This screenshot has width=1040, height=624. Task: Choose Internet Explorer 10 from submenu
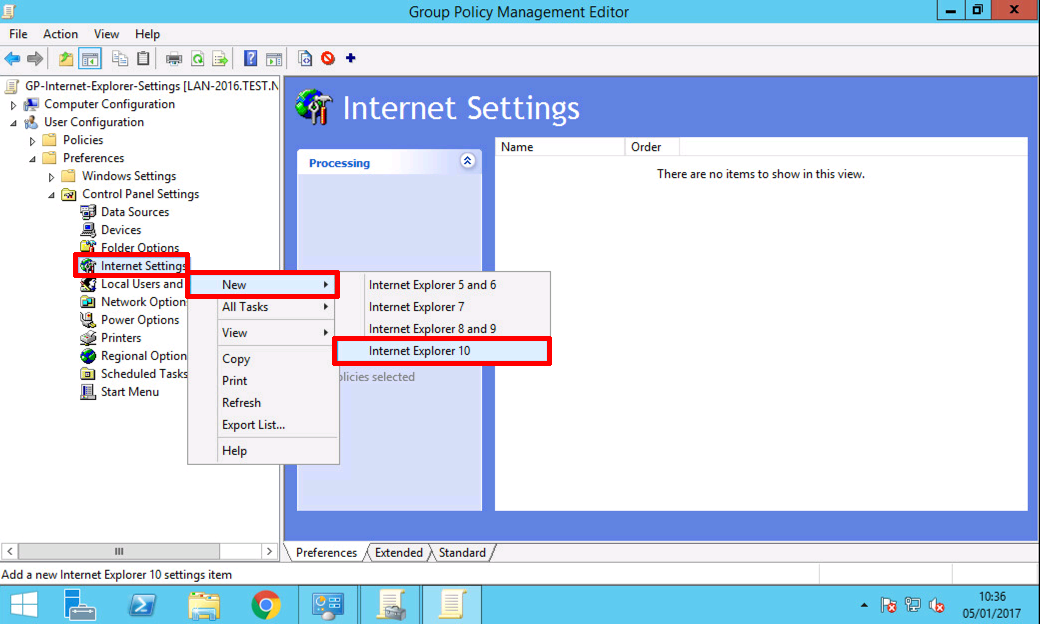pos(442,351)
